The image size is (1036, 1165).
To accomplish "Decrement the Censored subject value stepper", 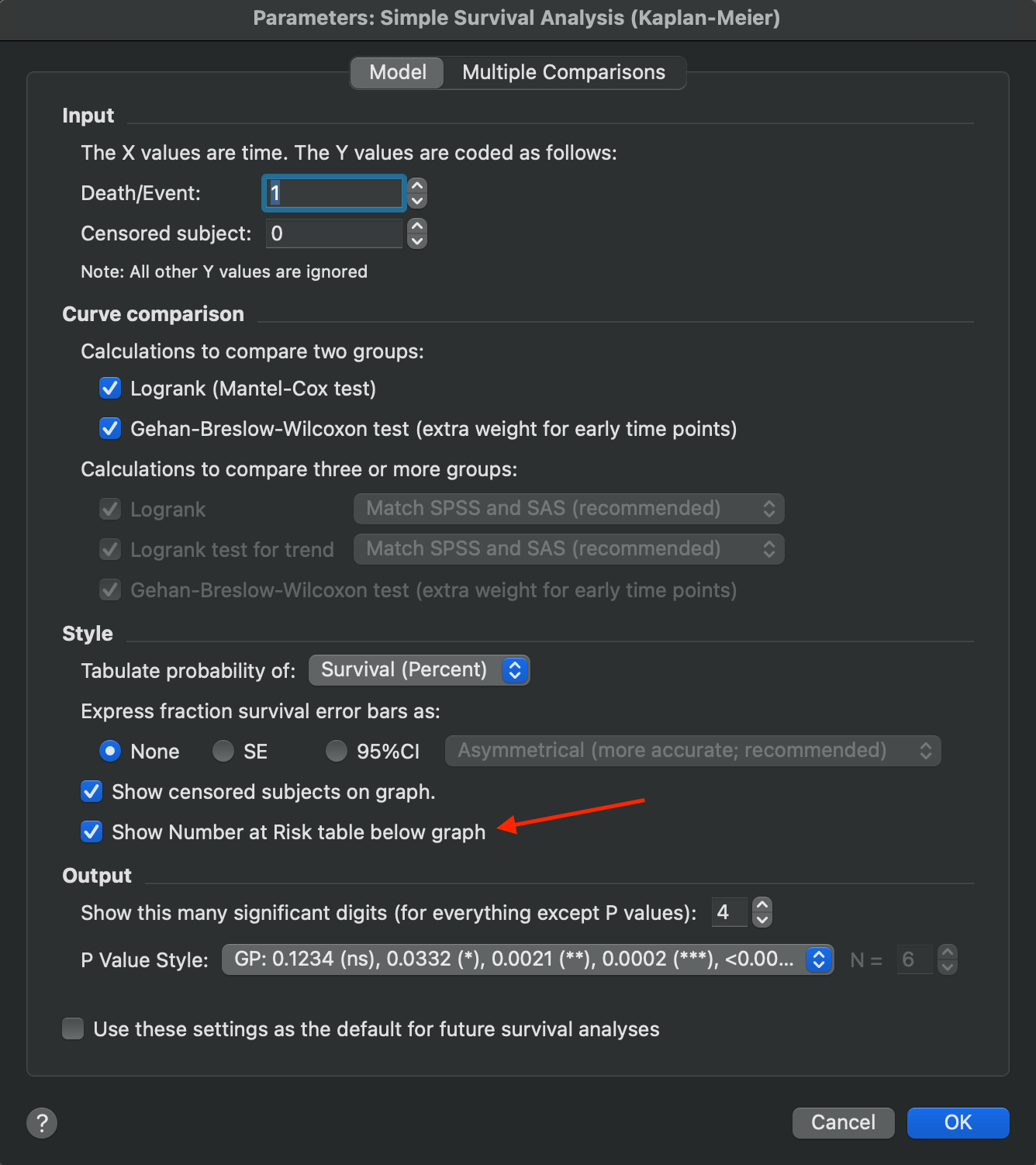I will coord(416,241).
